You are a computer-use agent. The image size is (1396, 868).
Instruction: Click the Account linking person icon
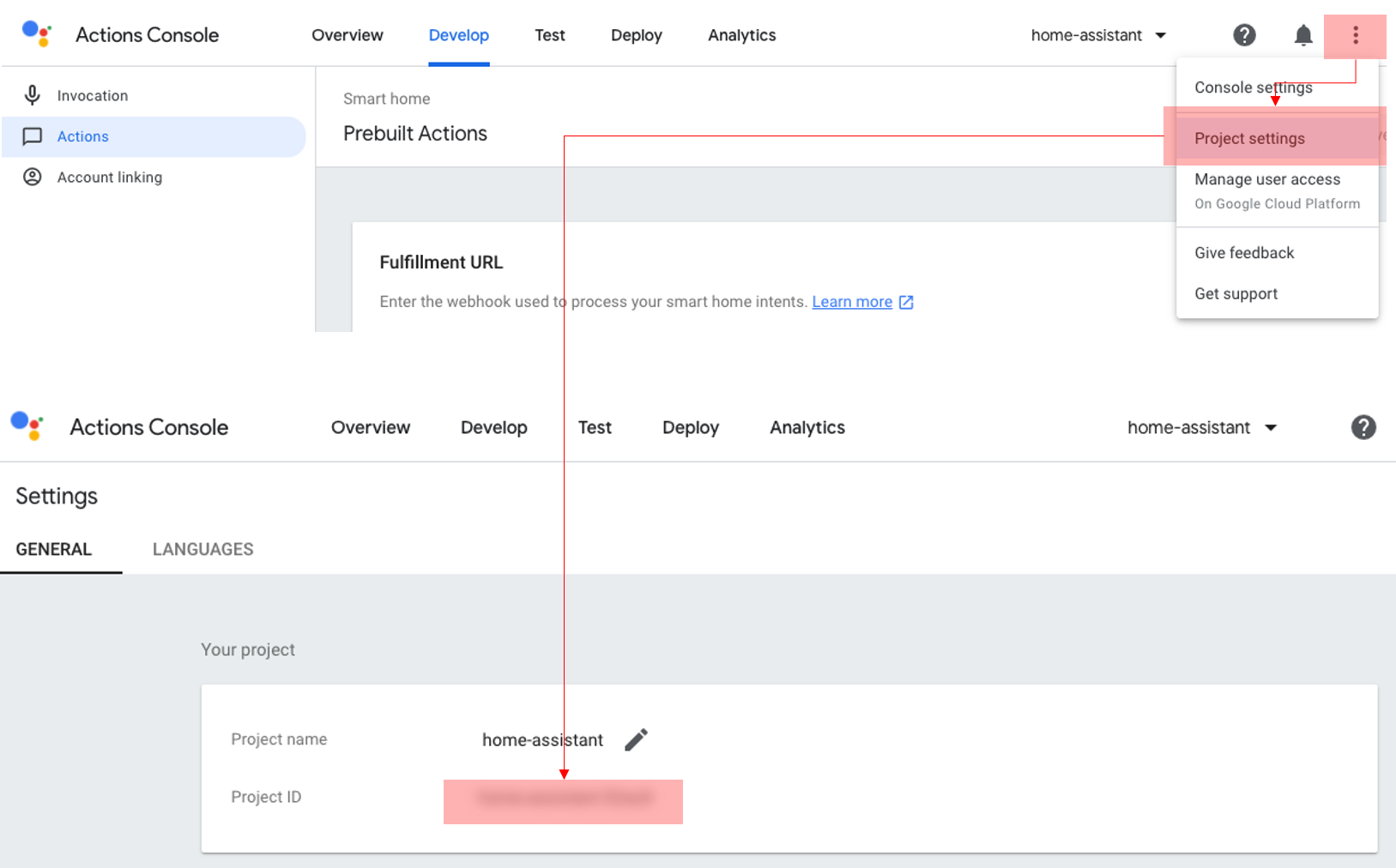click(33, 177)
